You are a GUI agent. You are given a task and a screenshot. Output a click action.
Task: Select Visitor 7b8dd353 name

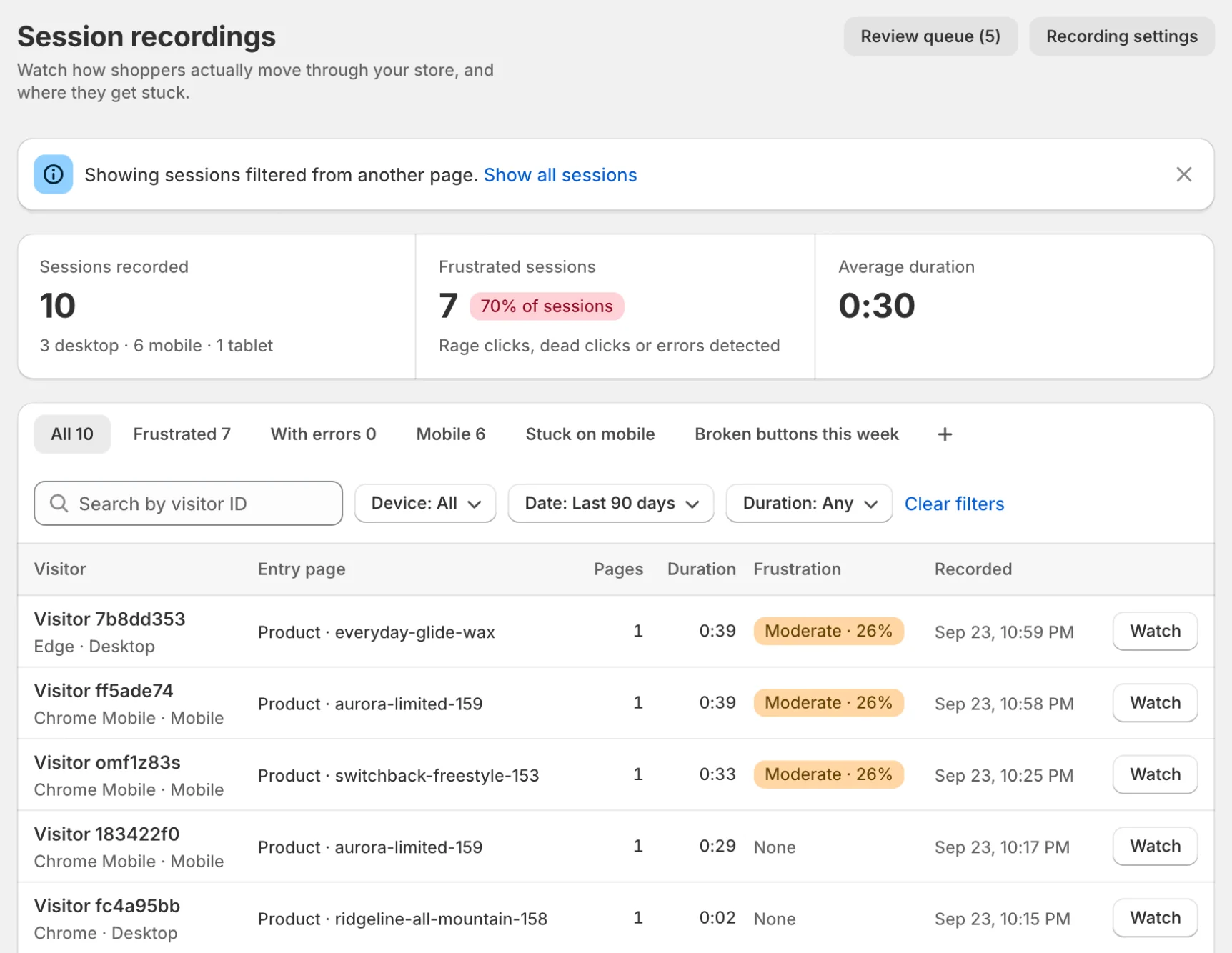[x=110, y=619]
